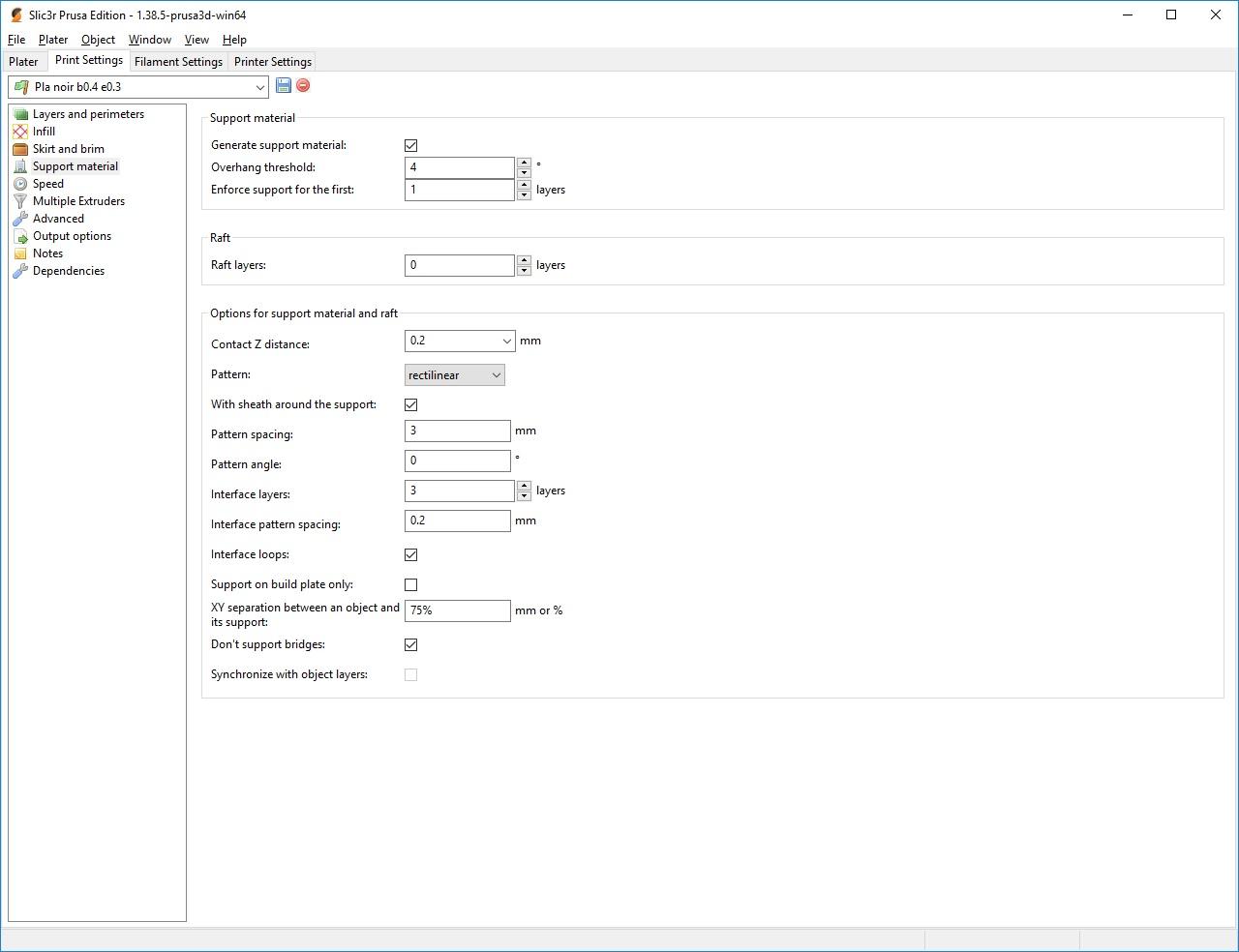Open the Object menu
This screenshot has width=1239, height=952.
coord(98,40)
